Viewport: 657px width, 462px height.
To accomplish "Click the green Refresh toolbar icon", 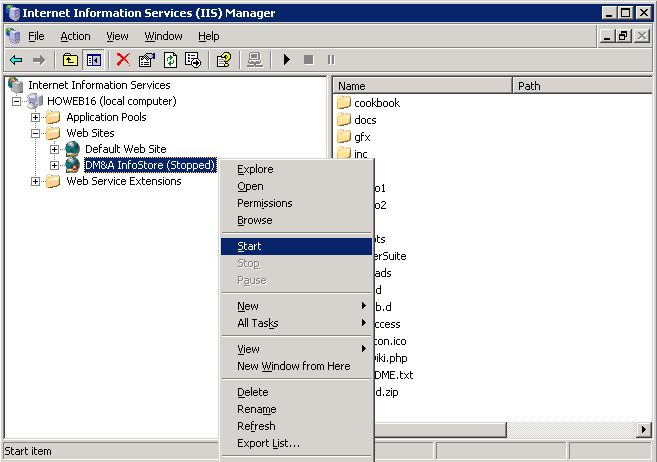I will pyautogui.click(x=170, y=60).
